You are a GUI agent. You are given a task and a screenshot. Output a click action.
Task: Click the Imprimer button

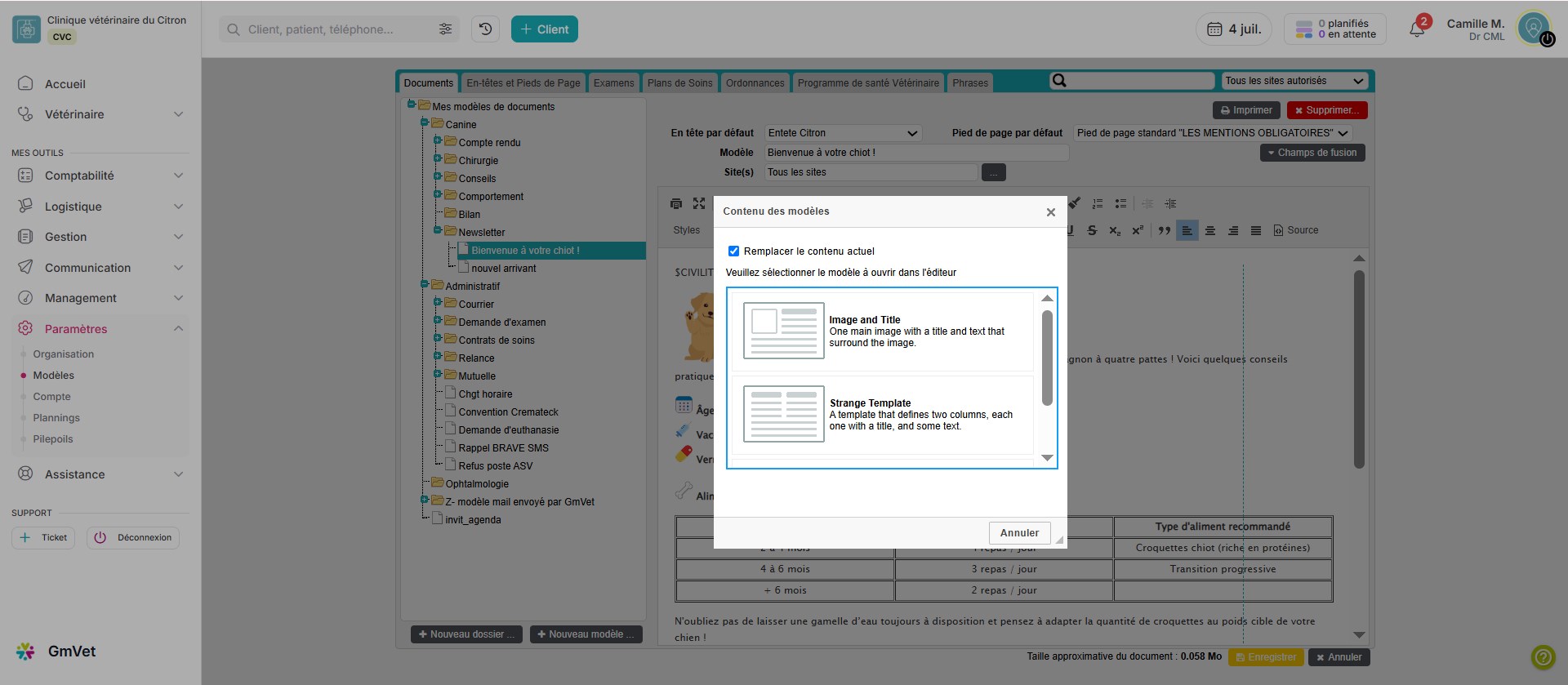1246,110
